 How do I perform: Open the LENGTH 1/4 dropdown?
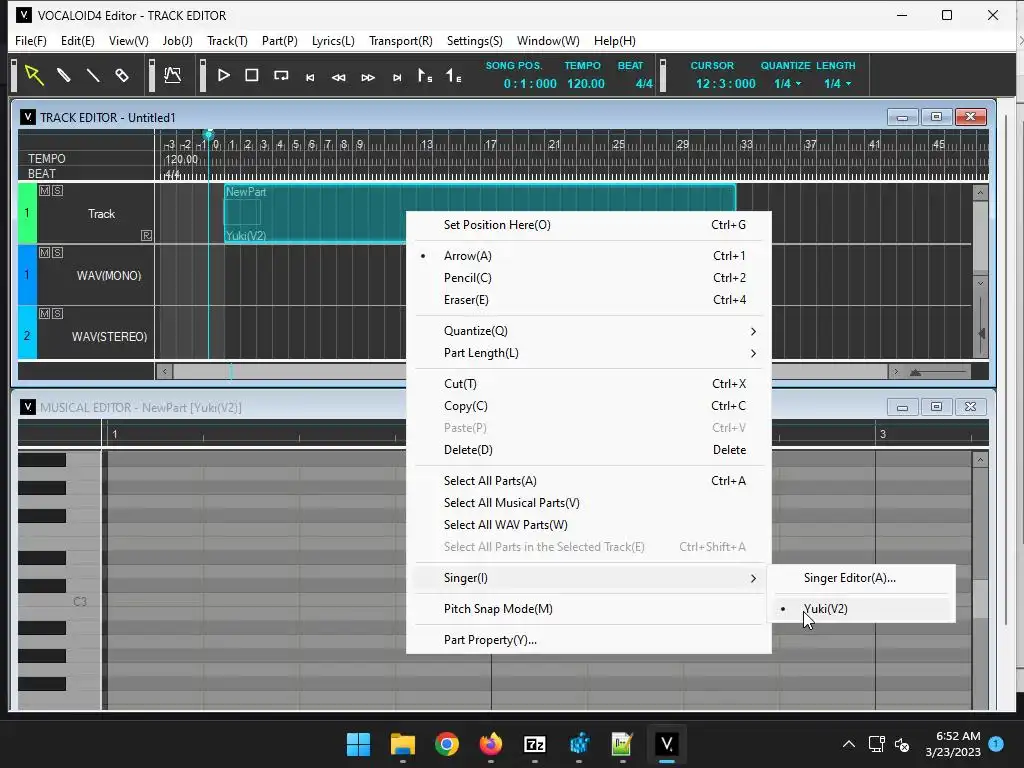pyautogui.click(x=837, y=84)
